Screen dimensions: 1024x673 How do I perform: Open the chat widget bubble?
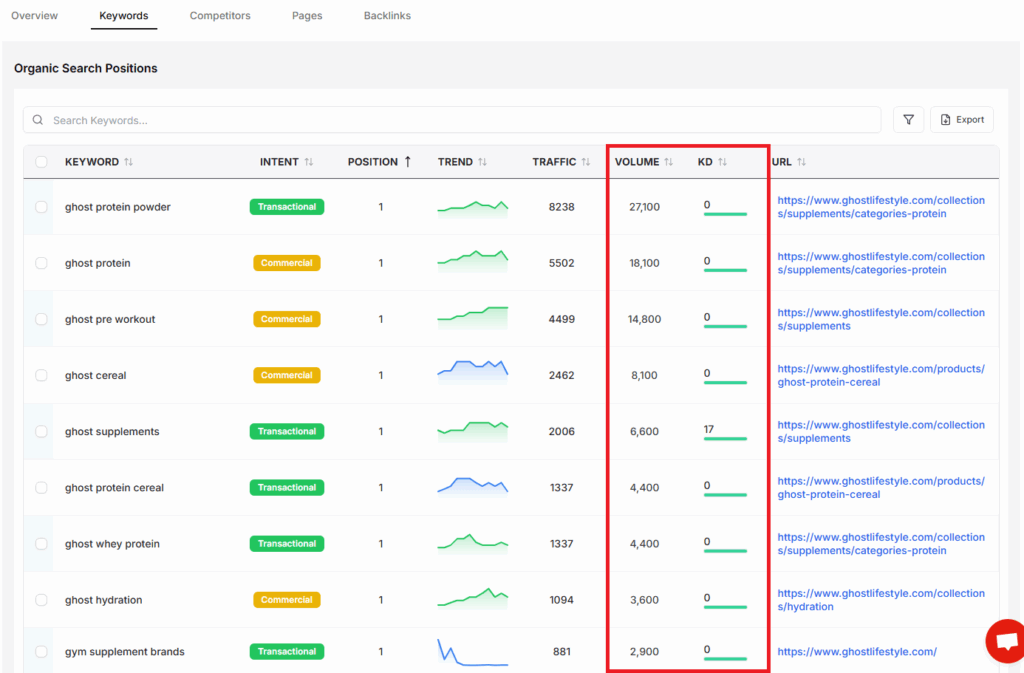(1005, 641)
